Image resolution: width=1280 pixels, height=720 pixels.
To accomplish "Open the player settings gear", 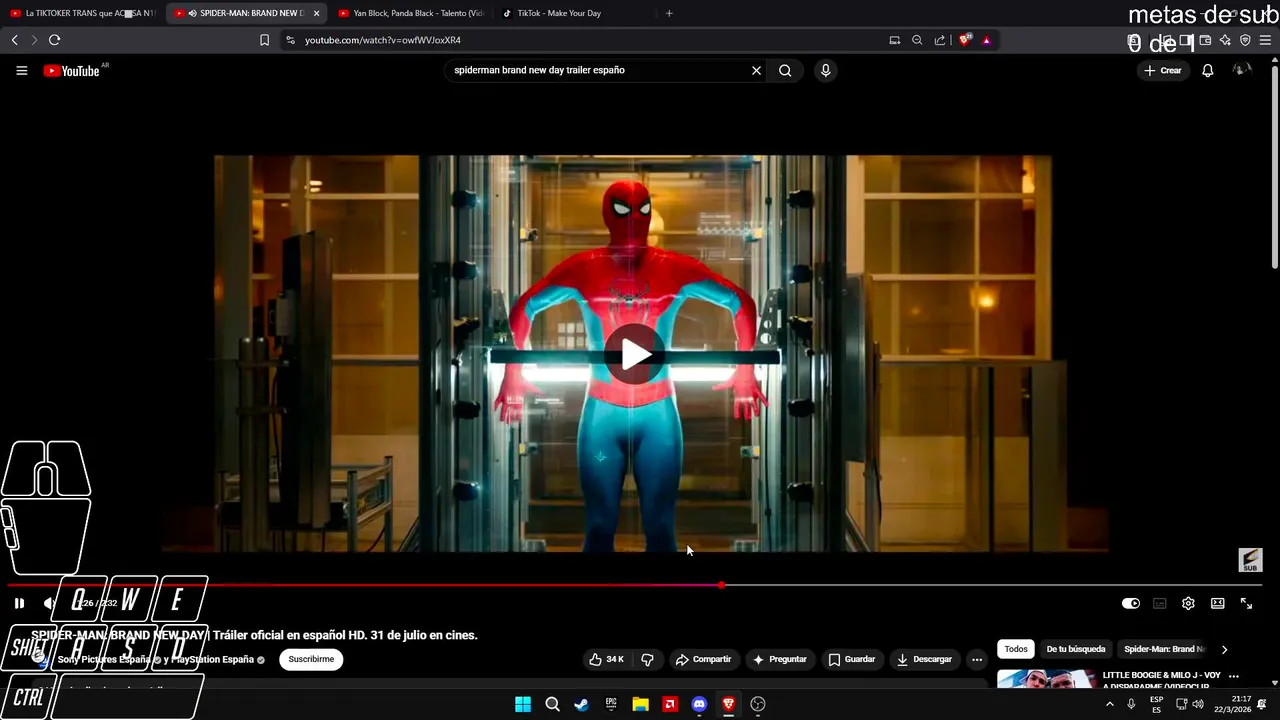I will tap(1188, 603).
